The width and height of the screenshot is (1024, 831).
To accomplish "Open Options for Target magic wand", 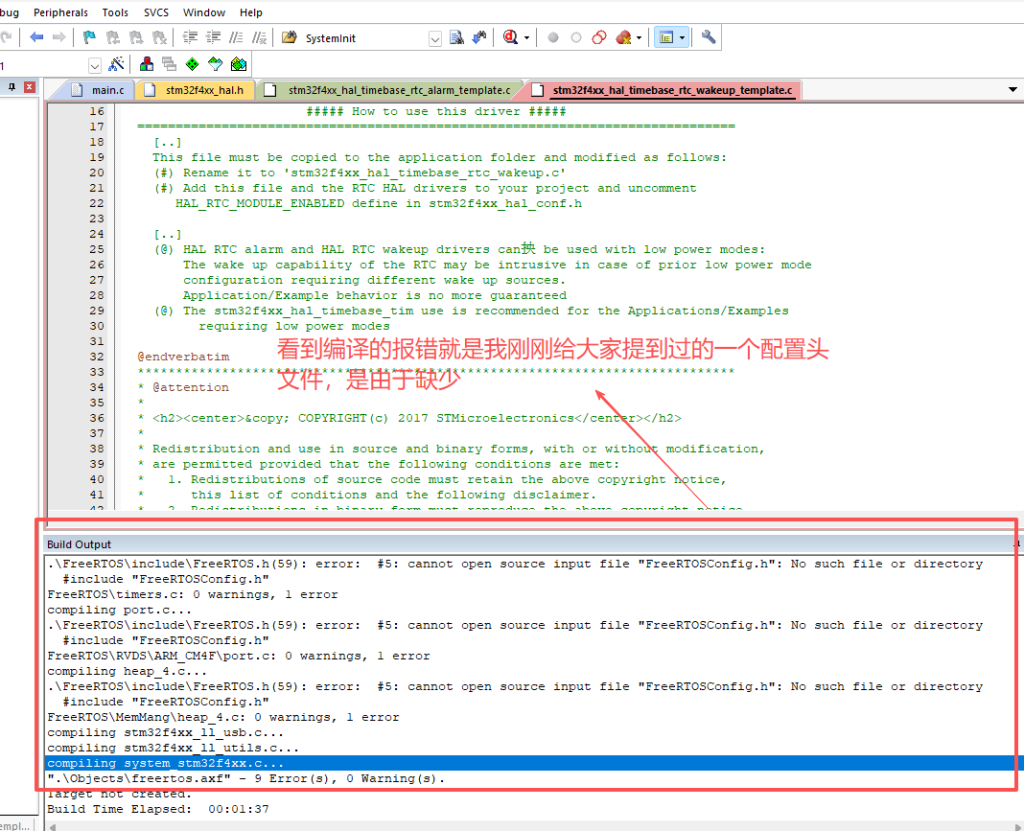I will coord(116,65).
